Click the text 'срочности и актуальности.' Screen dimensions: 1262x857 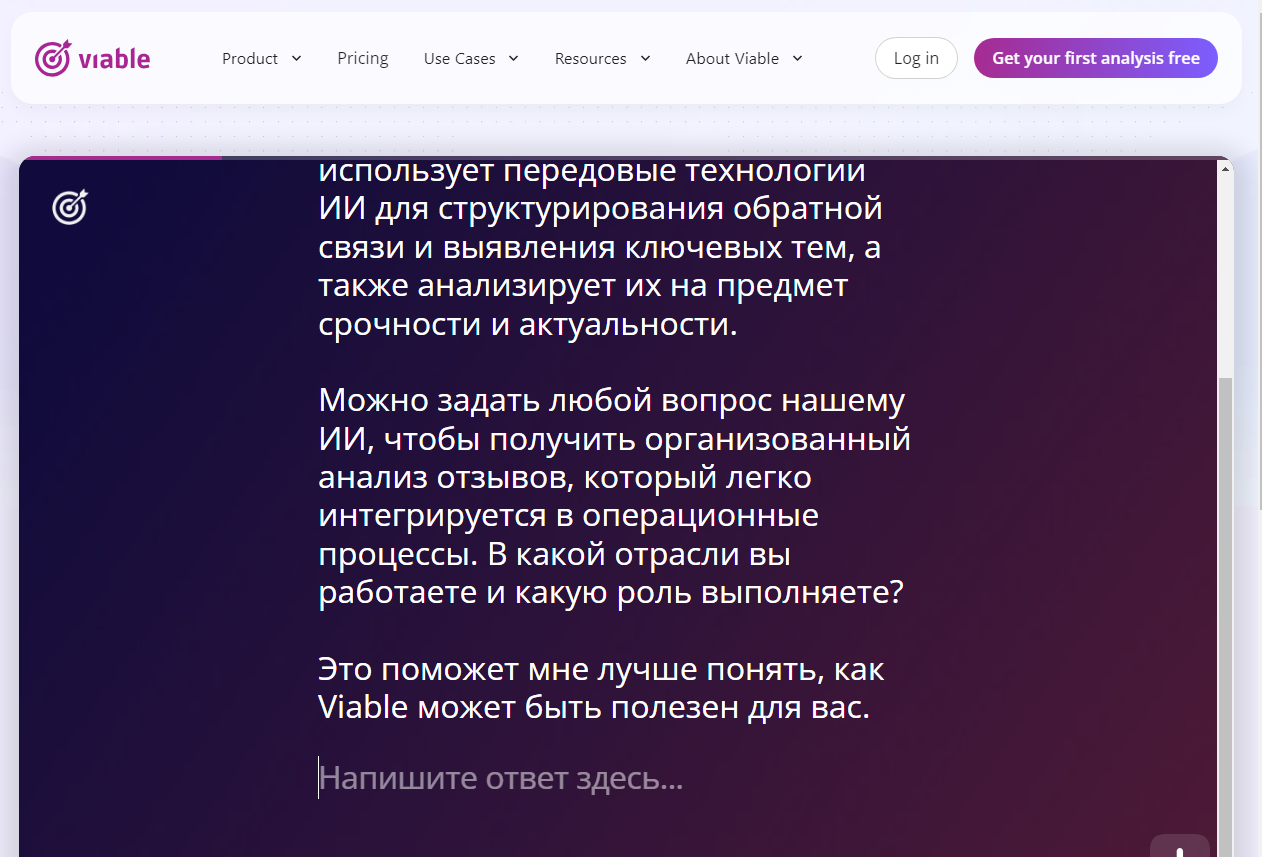point(528,324)
